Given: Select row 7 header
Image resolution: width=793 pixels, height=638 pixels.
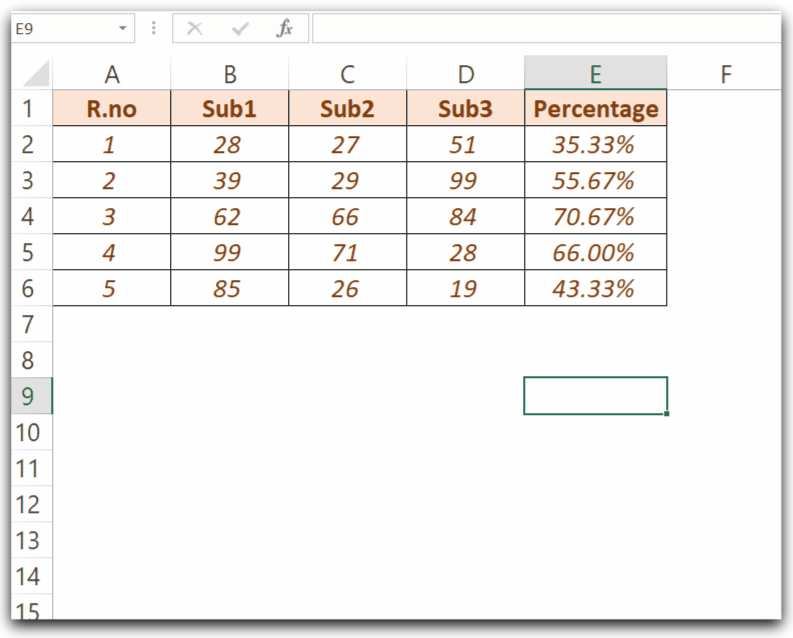Looking at the screenshot, I should [x=32, y=324].
